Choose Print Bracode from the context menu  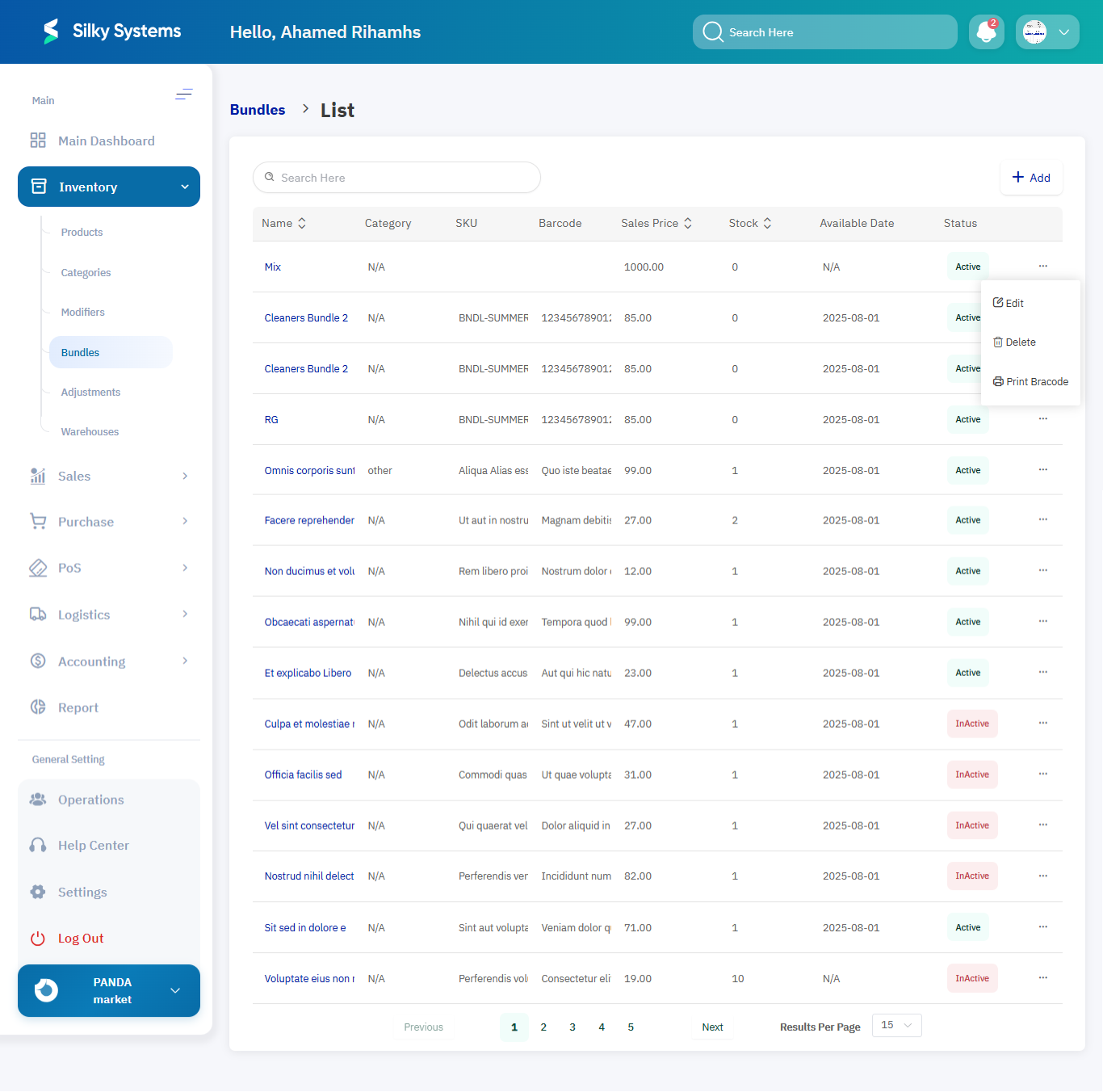[1031, 382]
